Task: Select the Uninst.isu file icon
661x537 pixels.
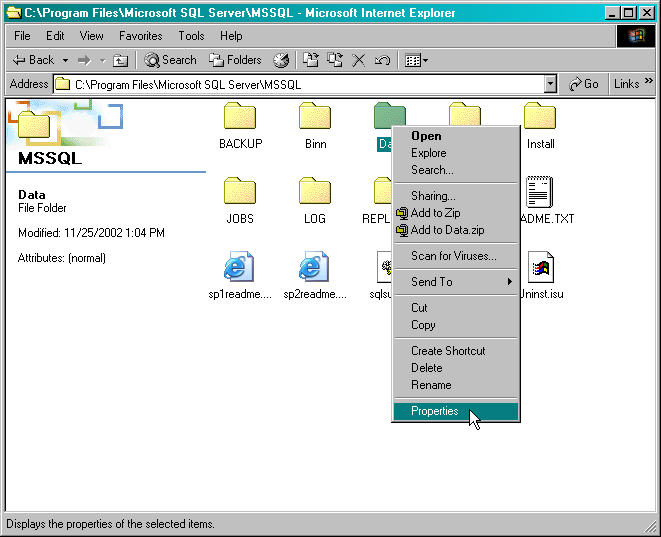Action: [541, 267]
